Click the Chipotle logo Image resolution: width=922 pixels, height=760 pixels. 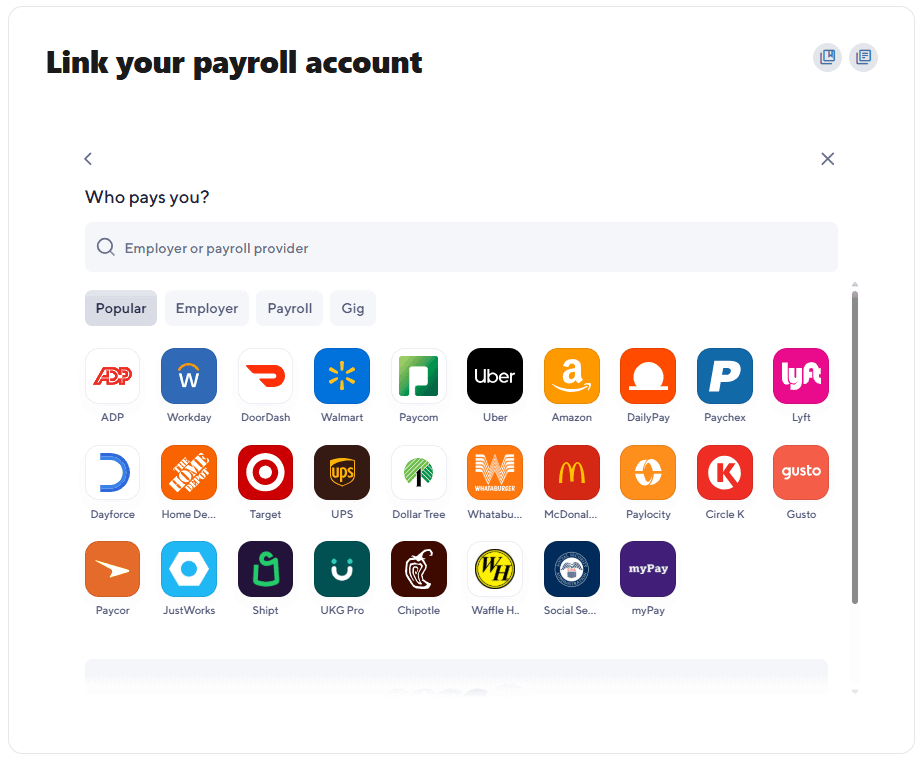click(419, 569)
